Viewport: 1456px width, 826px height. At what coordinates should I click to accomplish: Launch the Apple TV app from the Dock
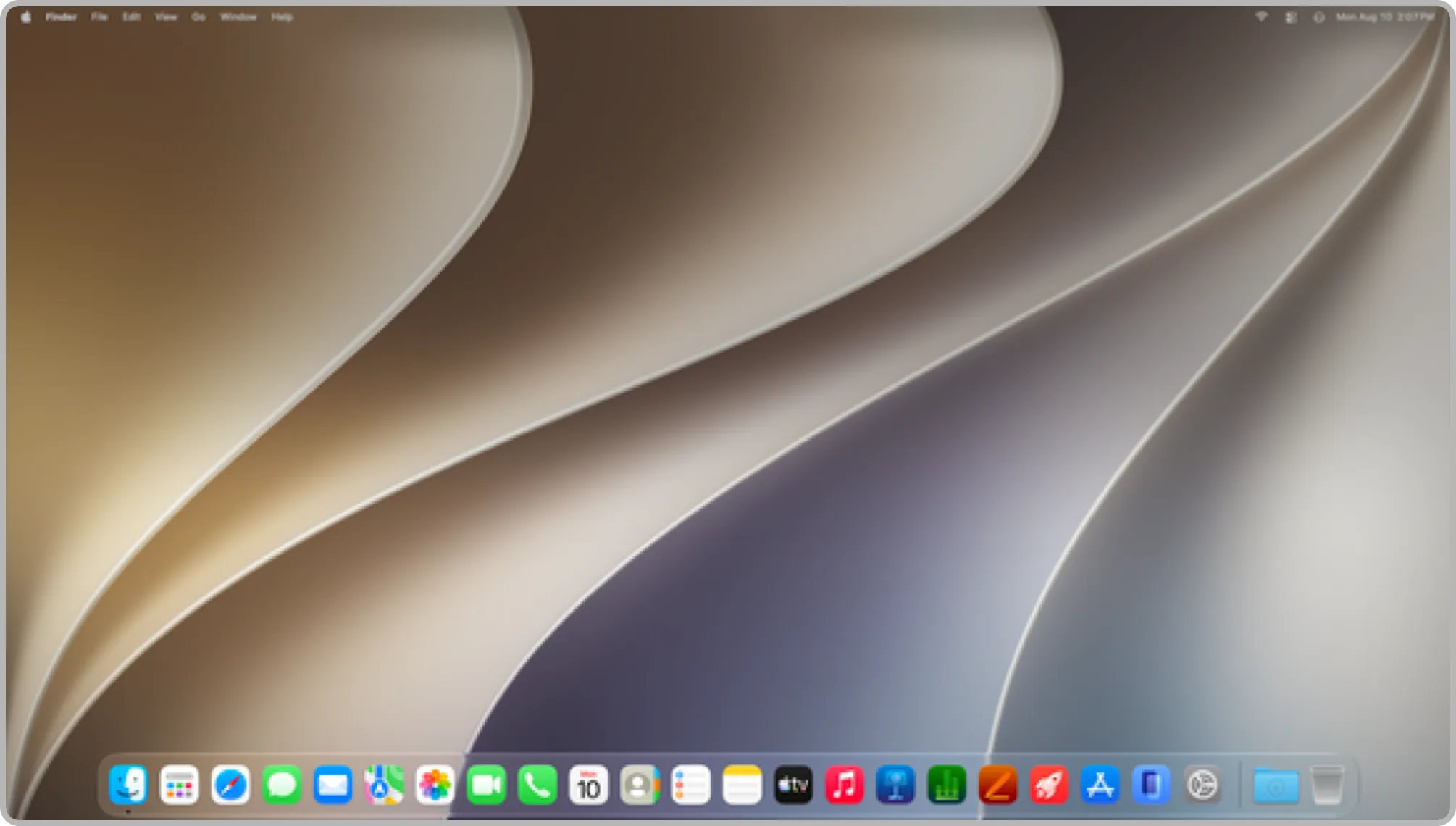tap(793, 785)
